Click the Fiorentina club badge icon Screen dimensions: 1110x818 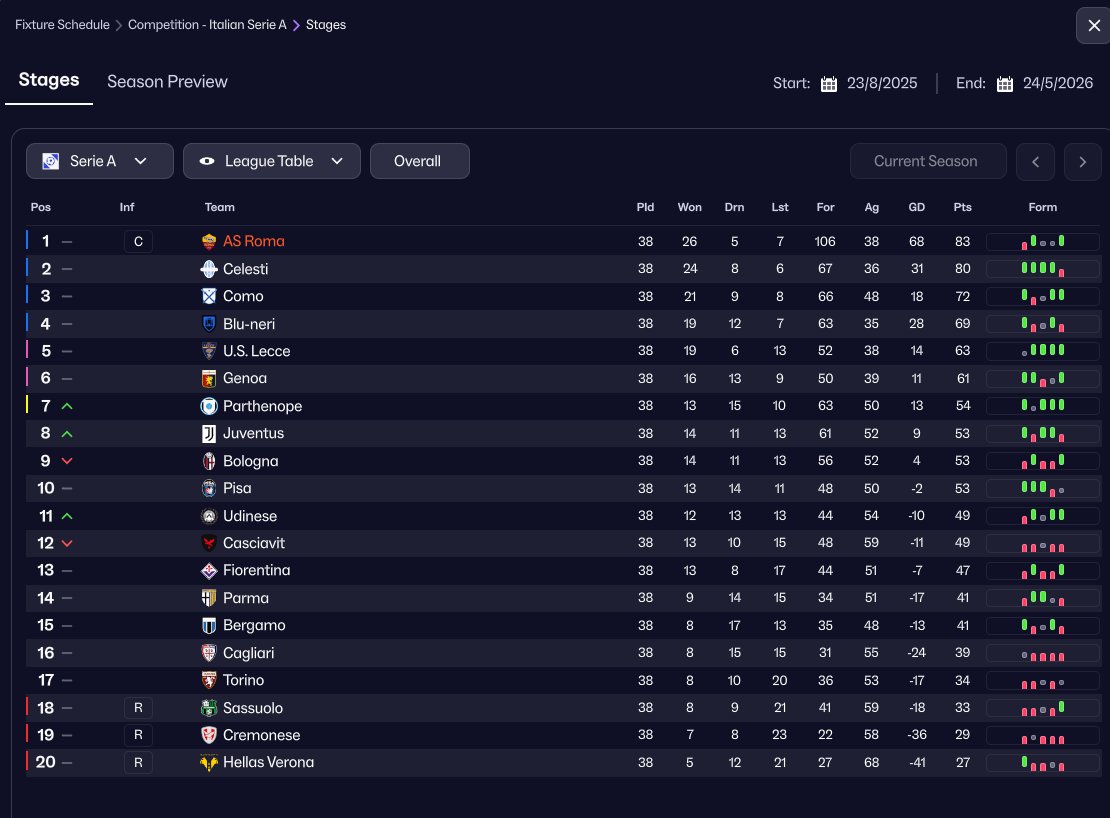tap(209, 570)
